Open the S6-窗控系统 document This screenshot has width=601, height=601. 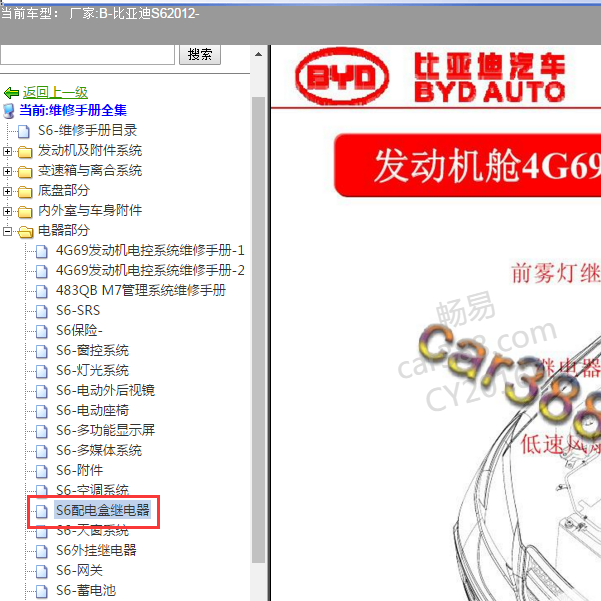click(x=92, y=350)
